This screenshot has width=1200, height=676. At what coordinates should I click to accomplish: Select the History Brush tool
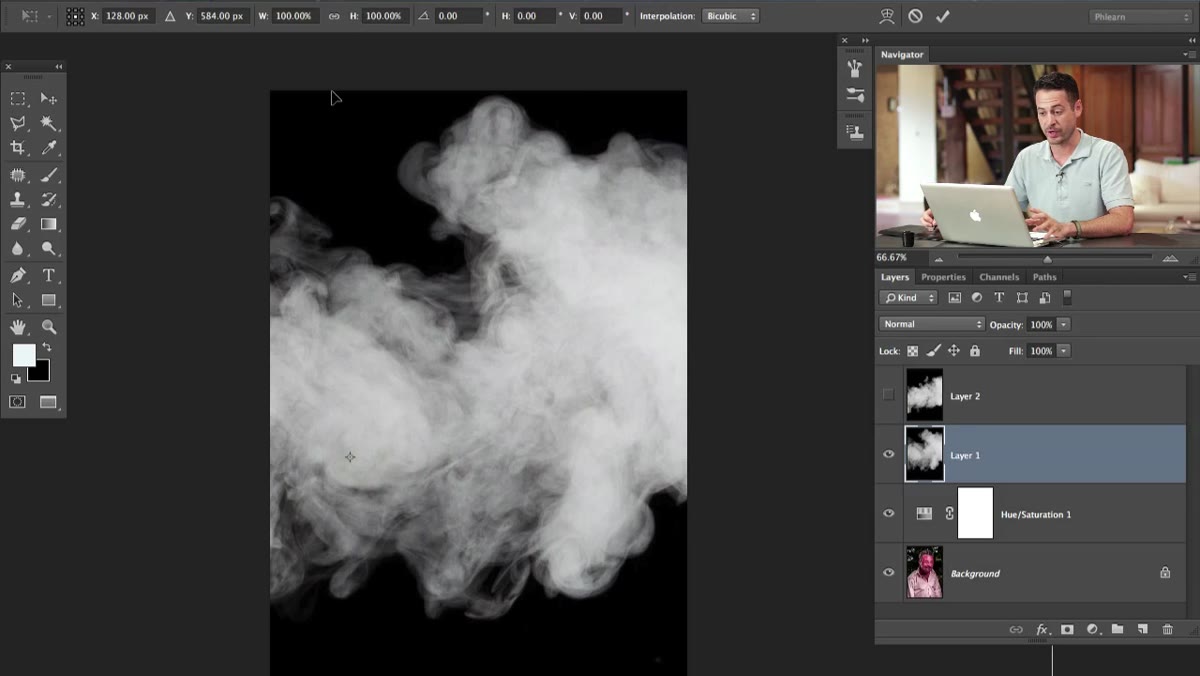coord(48,200)
